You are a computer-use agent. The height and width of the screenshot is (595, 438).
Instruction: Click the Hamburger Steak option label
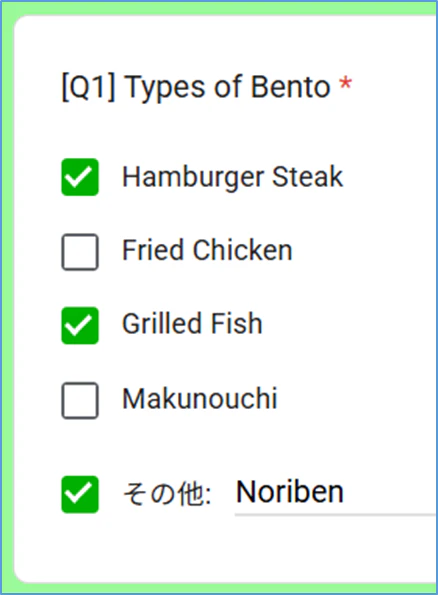233,177
